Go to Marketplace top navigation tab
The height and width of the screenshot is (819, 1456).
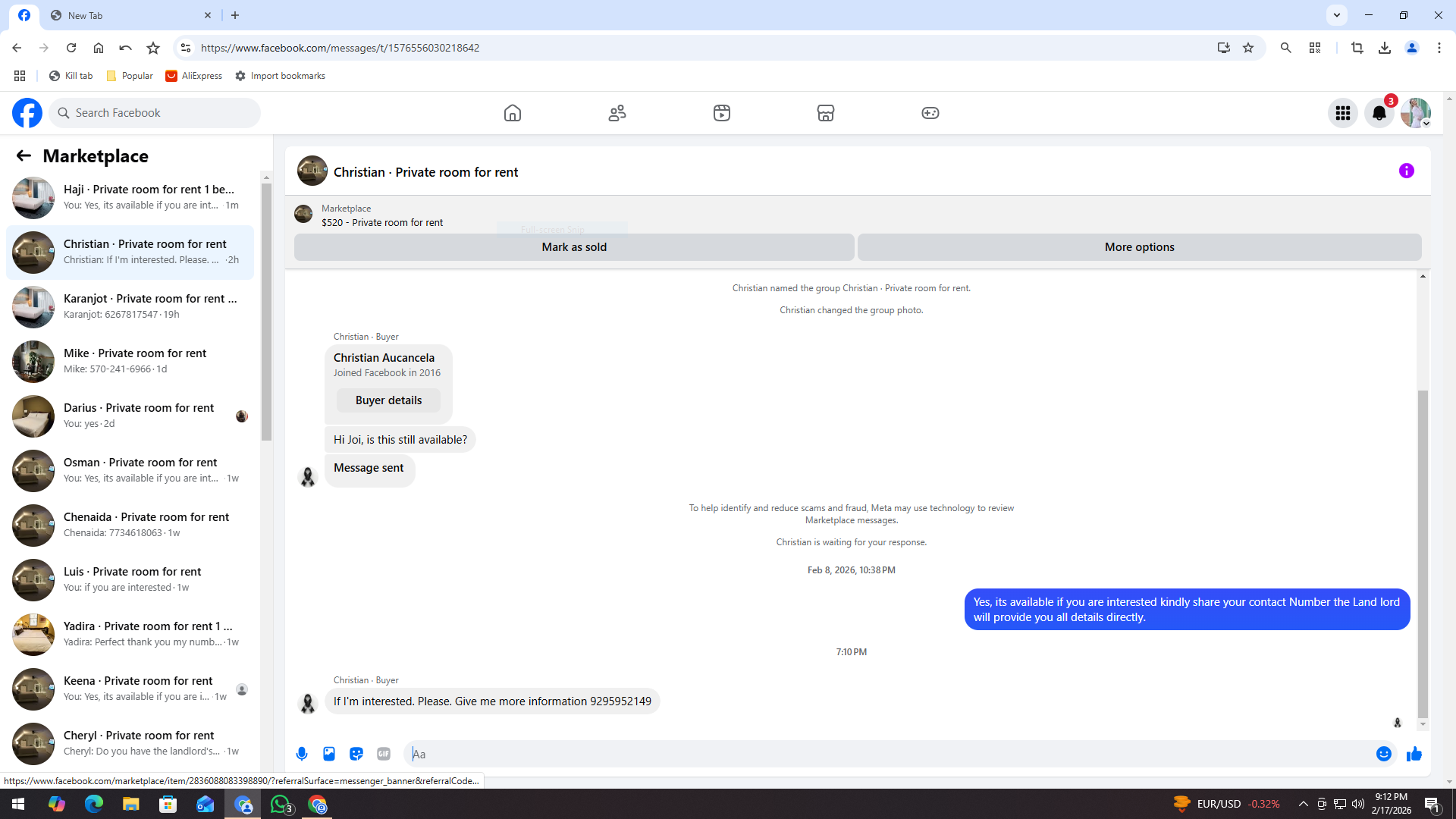825,113
